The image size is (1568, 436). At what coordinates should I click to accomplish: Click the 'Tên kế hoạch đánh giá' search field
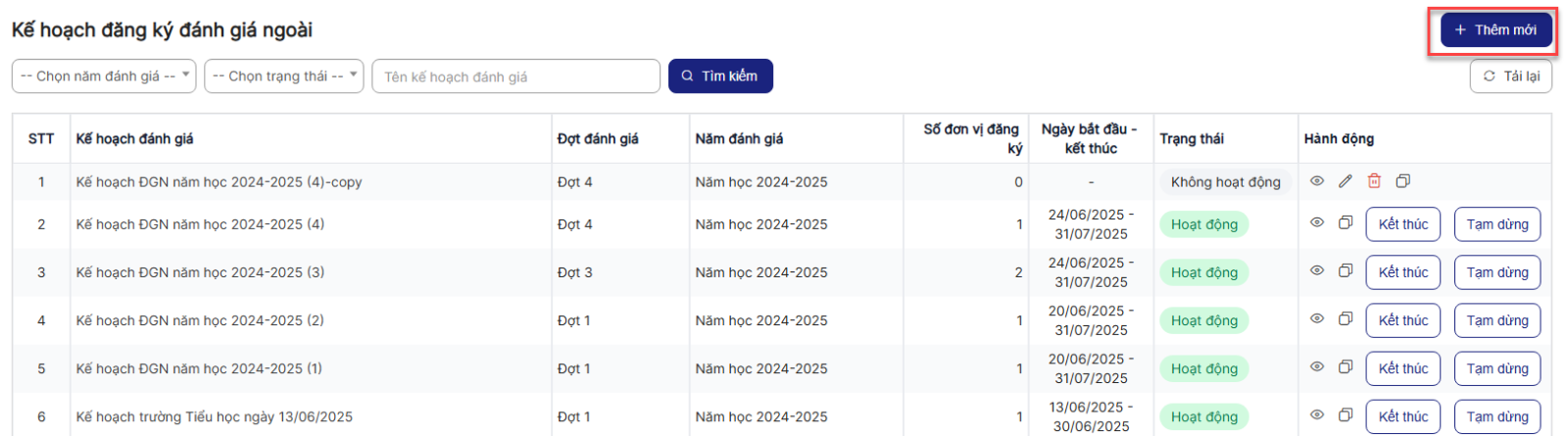[515, 76]
